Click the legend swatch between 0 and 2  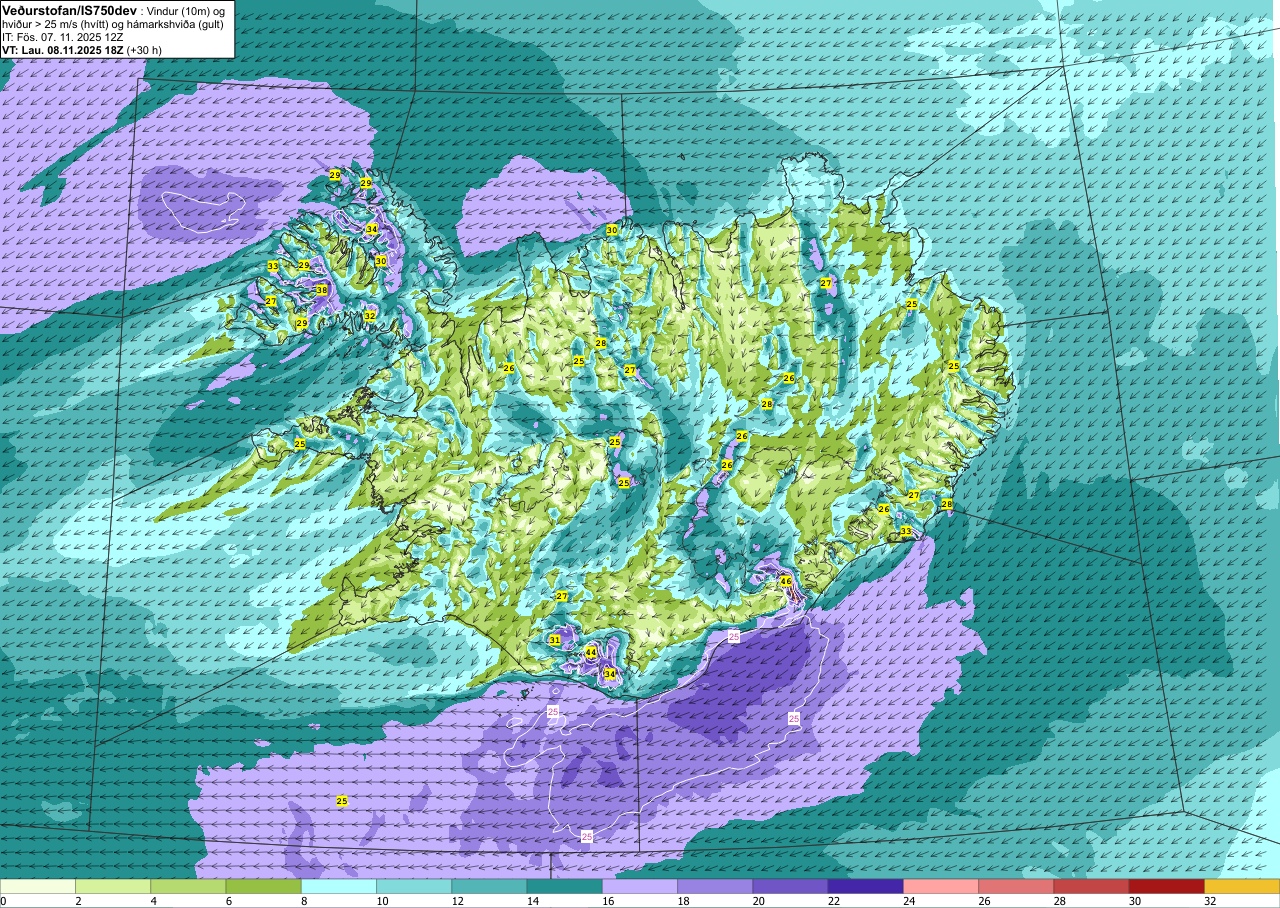coord(38,886)
